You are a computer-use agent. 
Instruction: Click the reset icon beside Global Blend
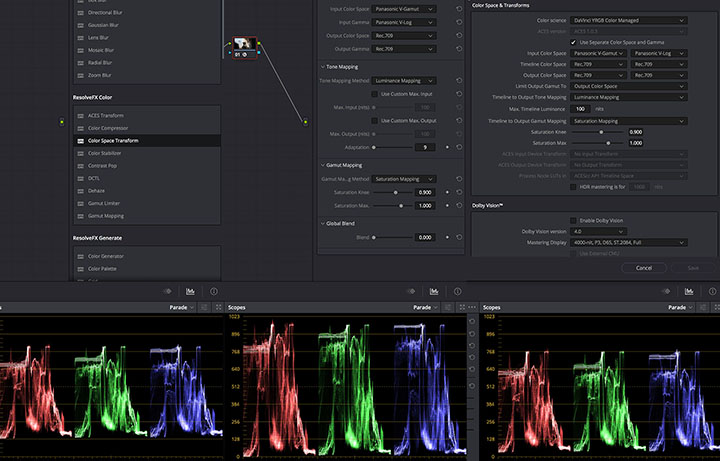(x=458, y=237)
